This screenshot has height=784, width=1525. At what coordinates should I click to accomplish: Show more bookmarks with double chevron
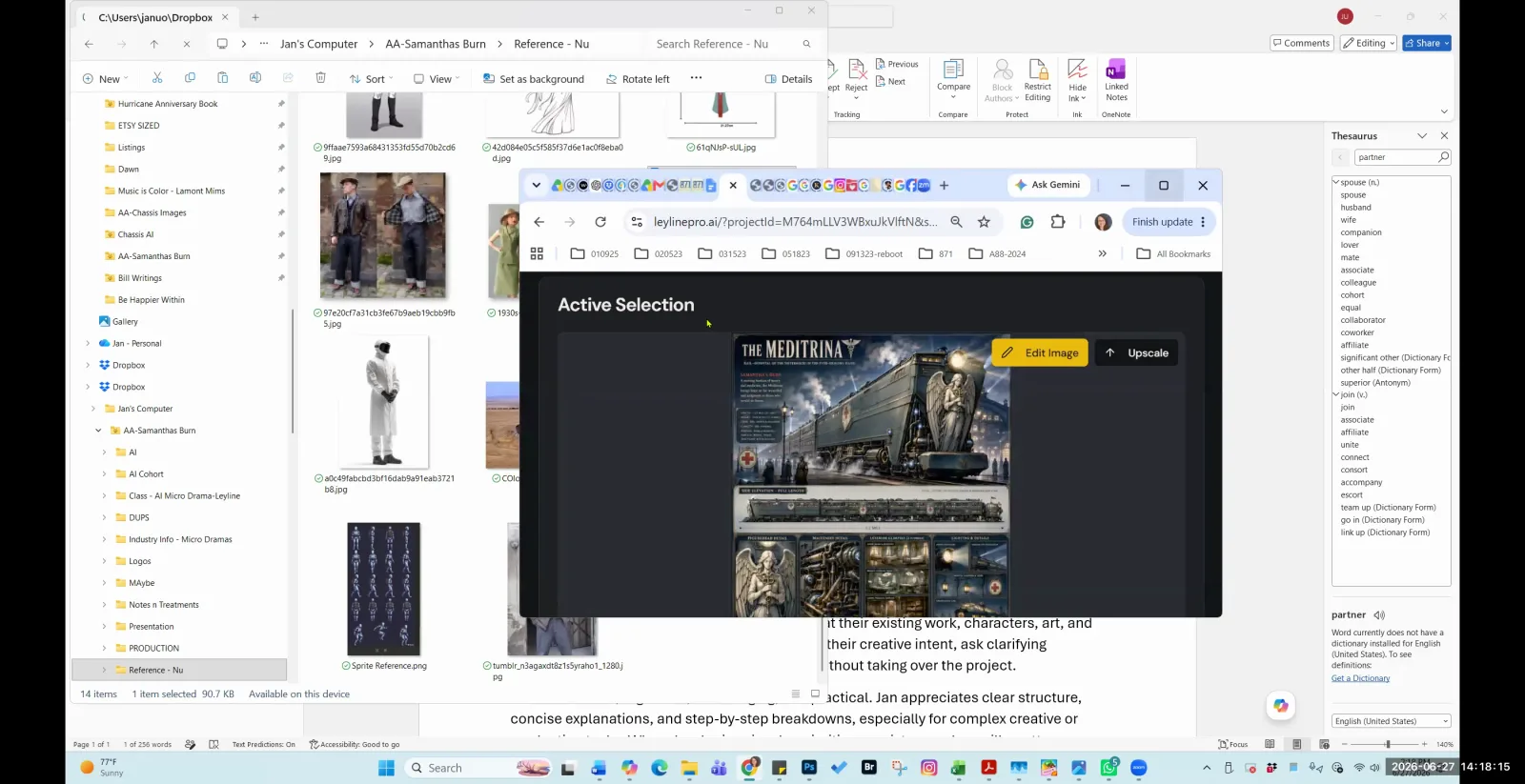click(x=1102, y=253)
